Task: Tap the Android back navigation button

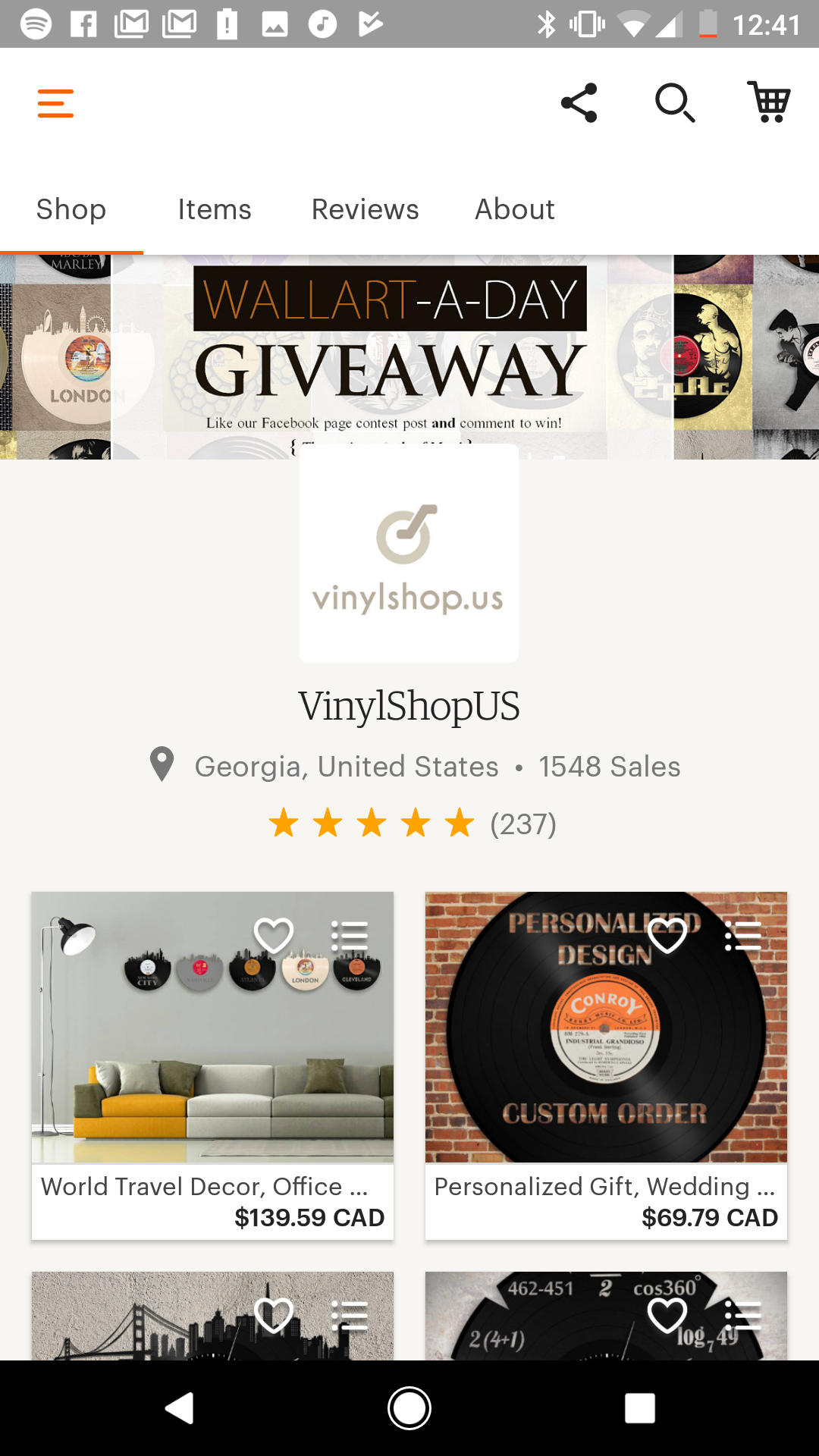Action: 180,1408
